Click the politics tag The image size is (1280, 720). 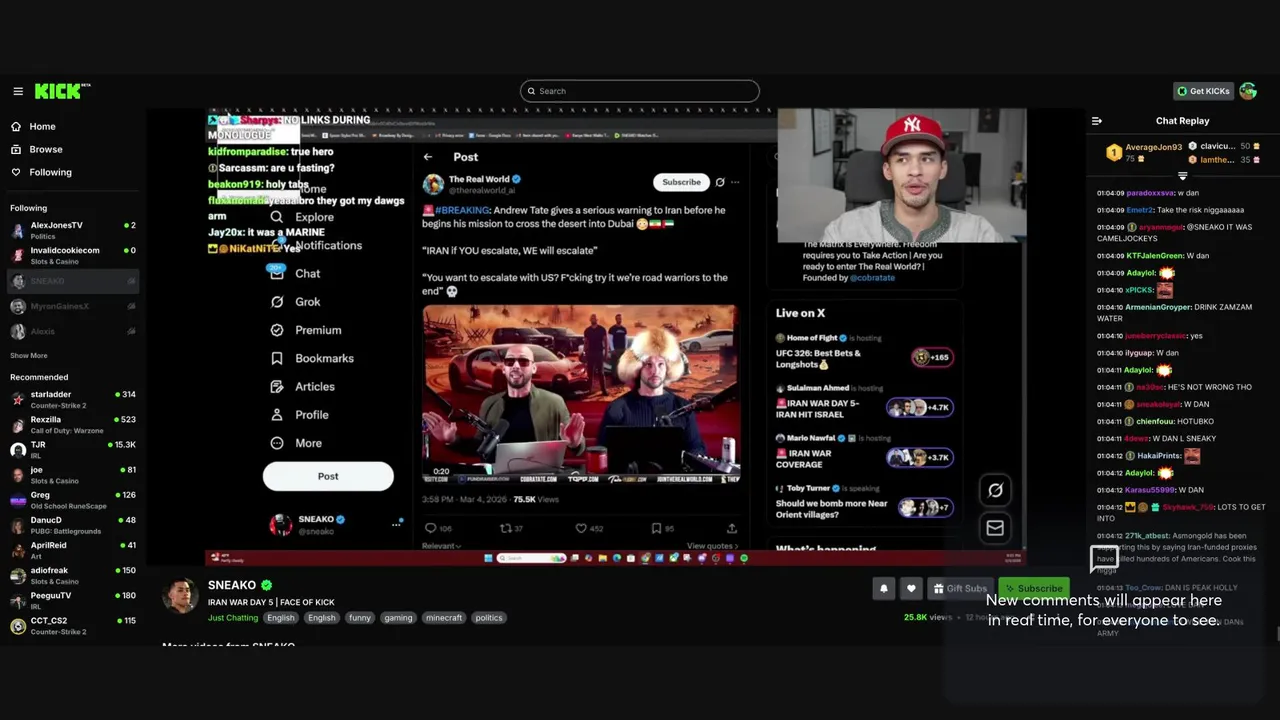point(489,618)
